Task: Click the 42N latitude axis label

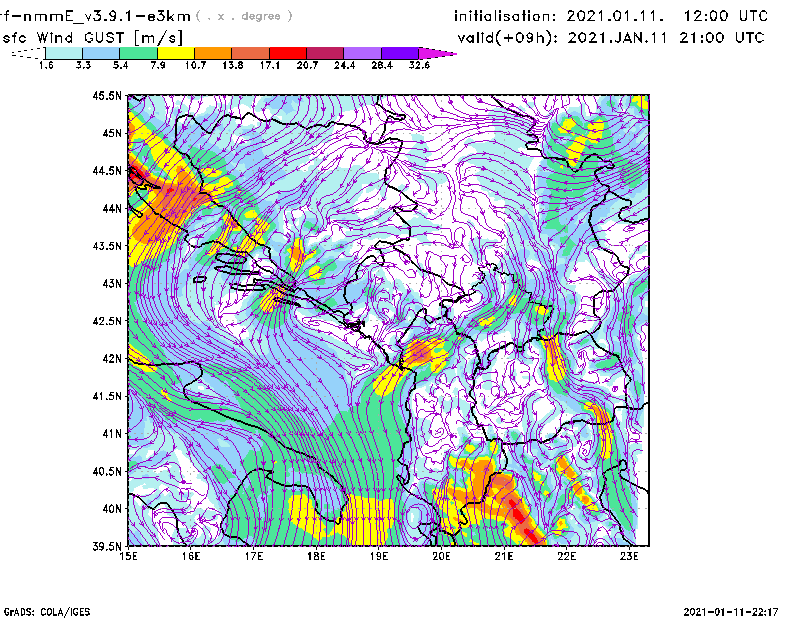Action: point(110,358)
